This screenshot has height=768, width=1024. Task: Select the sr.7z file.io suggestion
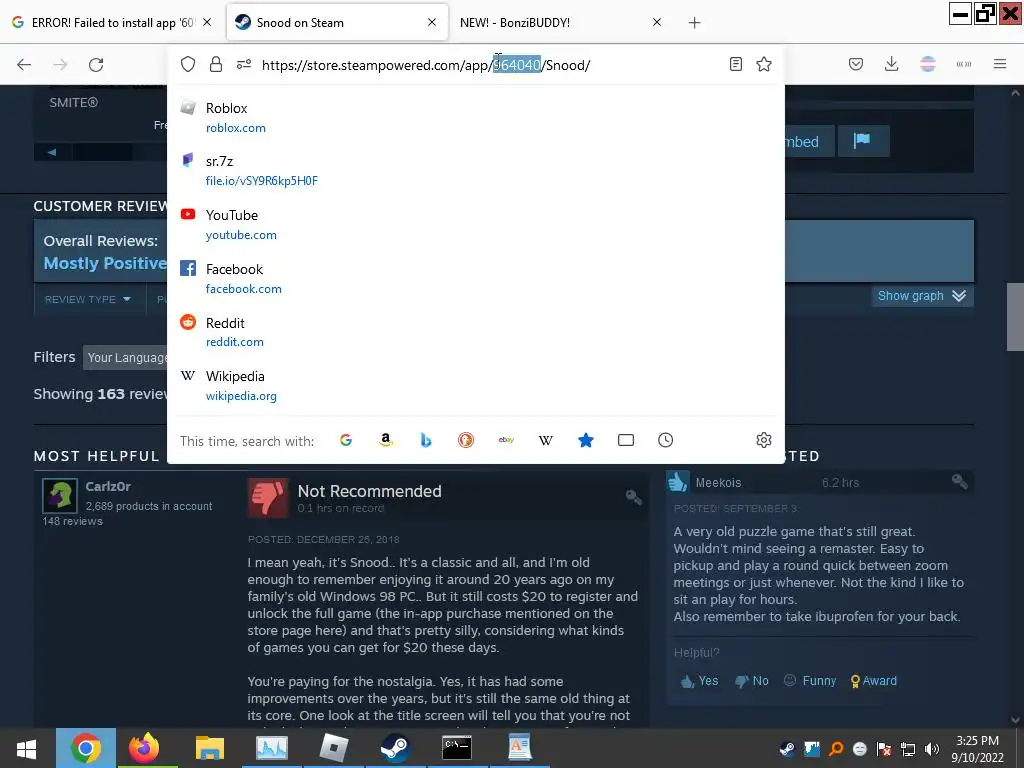point(475,171)
